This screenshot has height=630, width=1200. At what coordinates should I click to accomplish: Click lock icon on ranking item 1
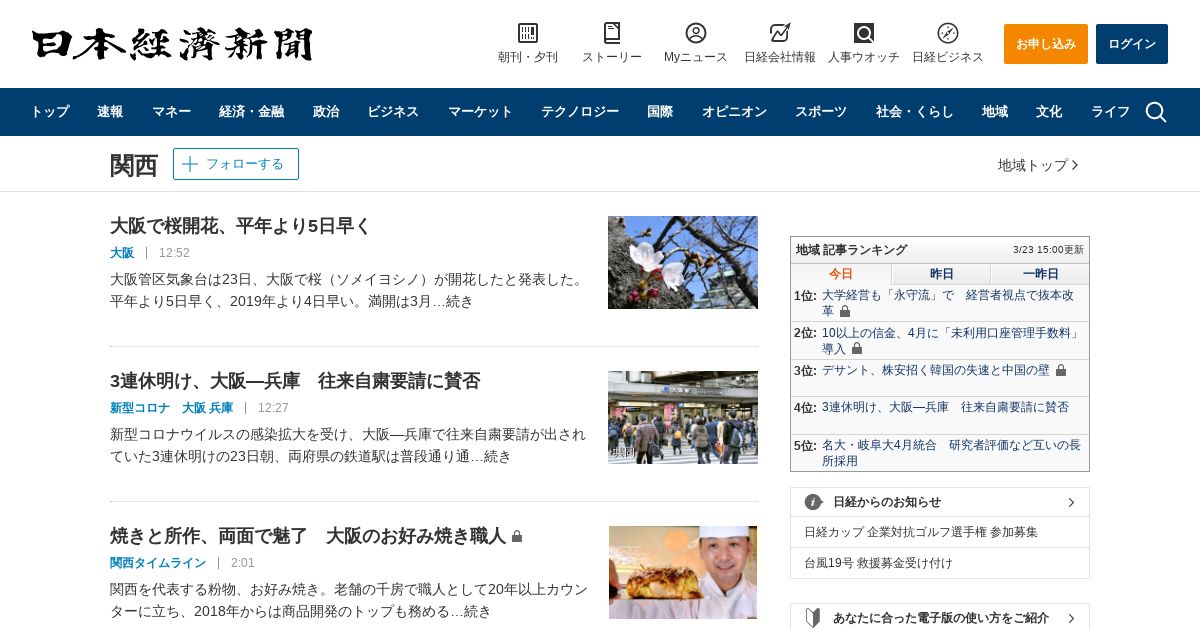point(845,311)
